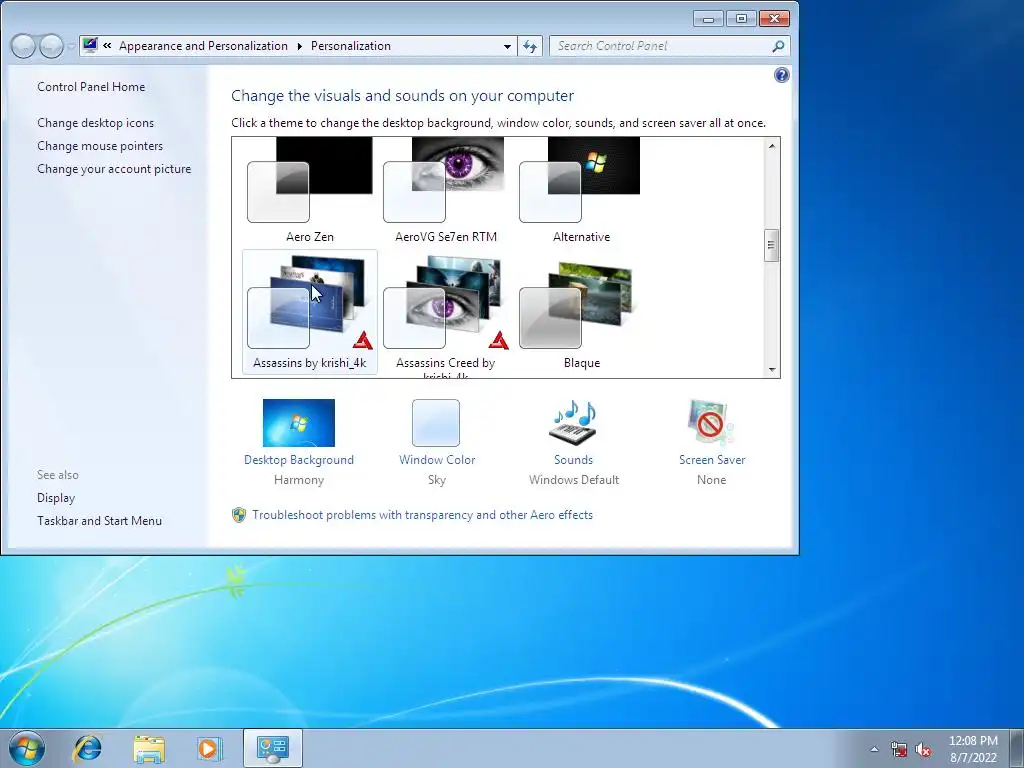Select the Assassins Creed by krishi_4k theme
The width and height of the screenshot is (1024, 768).
click(445, 312)
